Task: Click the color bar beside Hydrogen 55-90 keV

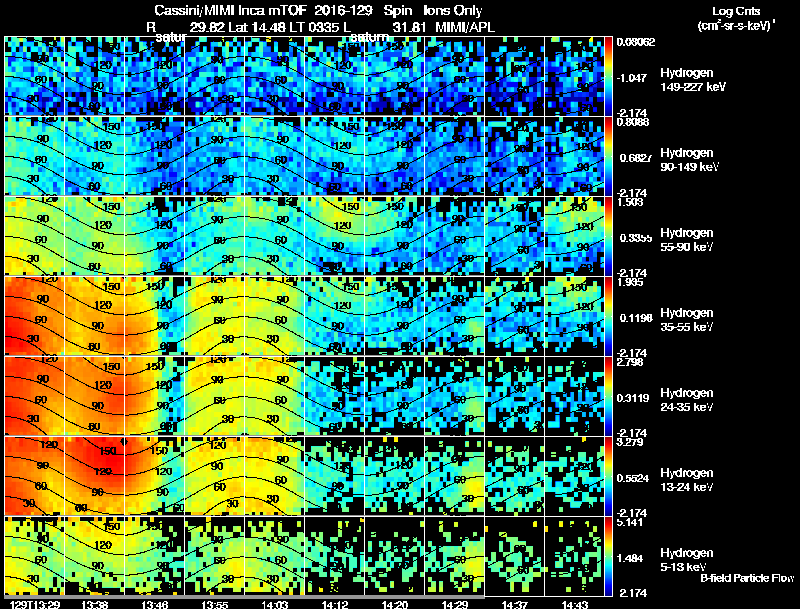Action: pos(608,236)
